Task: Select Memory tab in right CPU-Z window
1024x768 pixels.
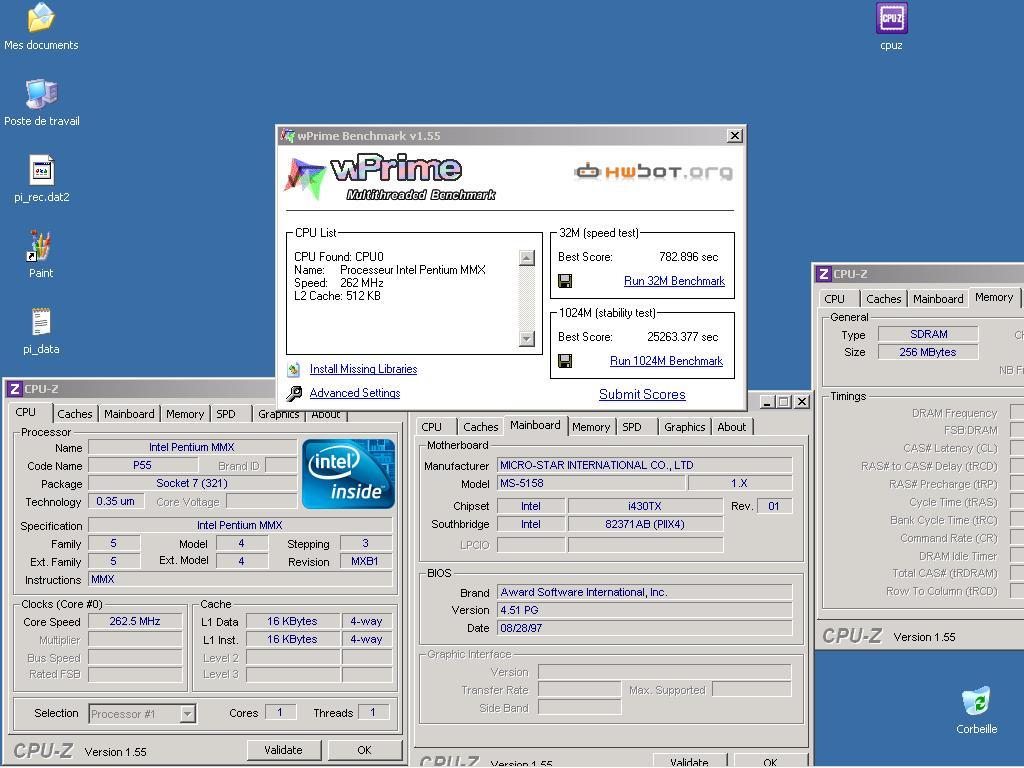Action: coord(994,297)
